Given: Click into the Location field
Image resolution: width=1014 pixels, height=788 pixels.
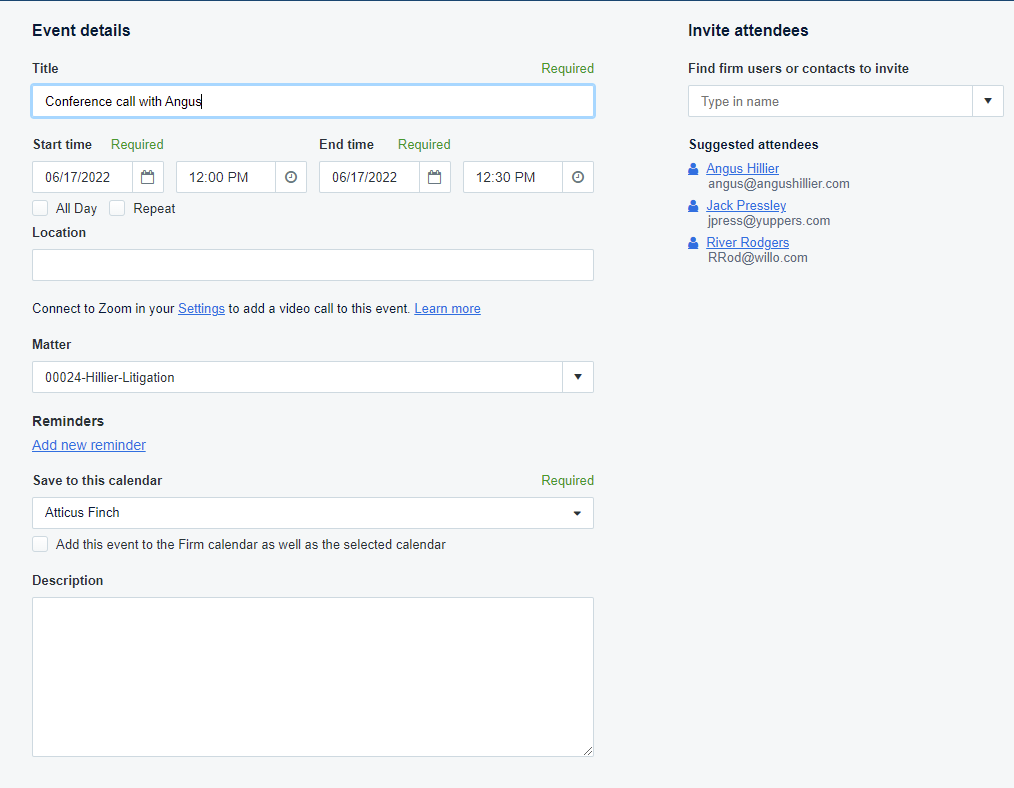Looking at the screenshot, I should 312,265.
